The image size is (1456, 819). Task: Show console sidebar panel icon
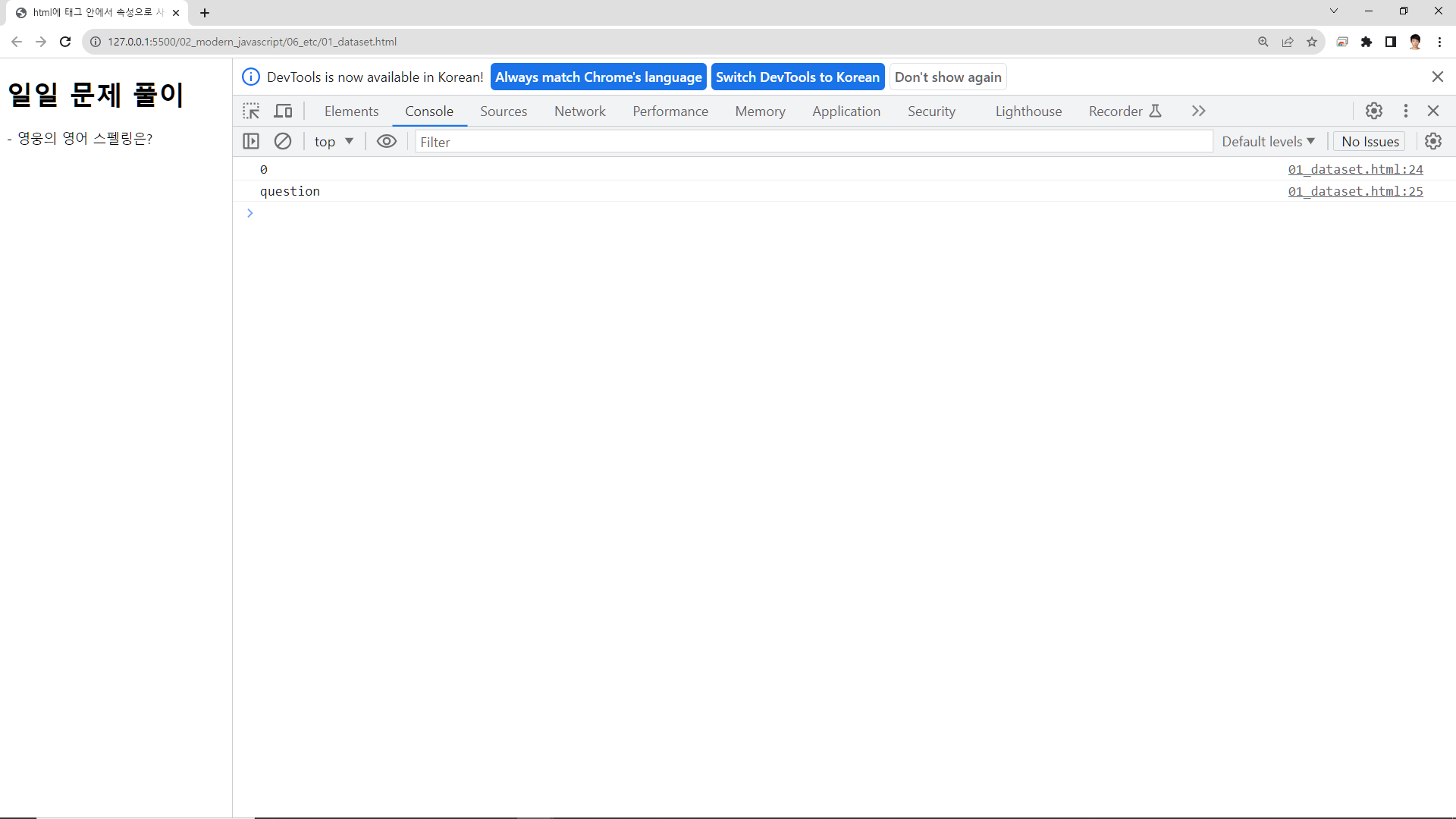pos(251,142)
